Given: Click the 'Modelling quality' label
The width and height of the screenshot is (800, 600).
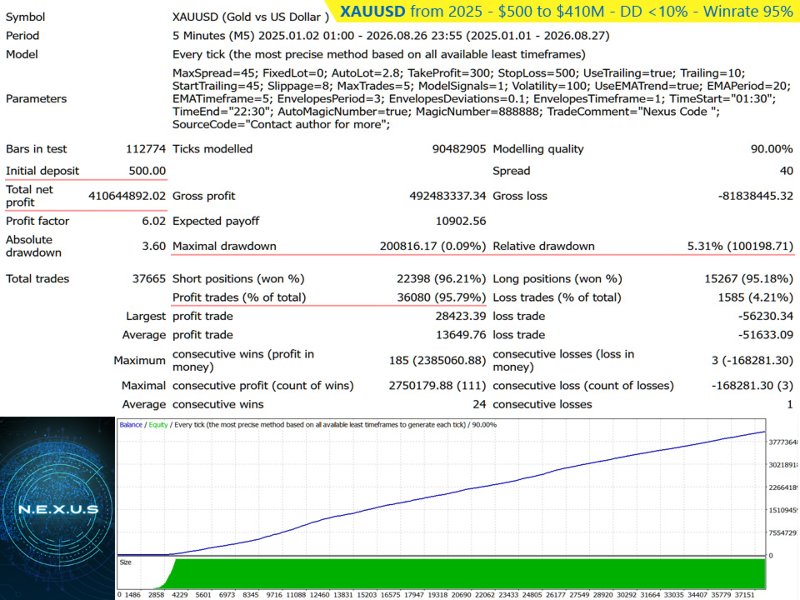Looking at the screenshot, I should coord(538,149).
